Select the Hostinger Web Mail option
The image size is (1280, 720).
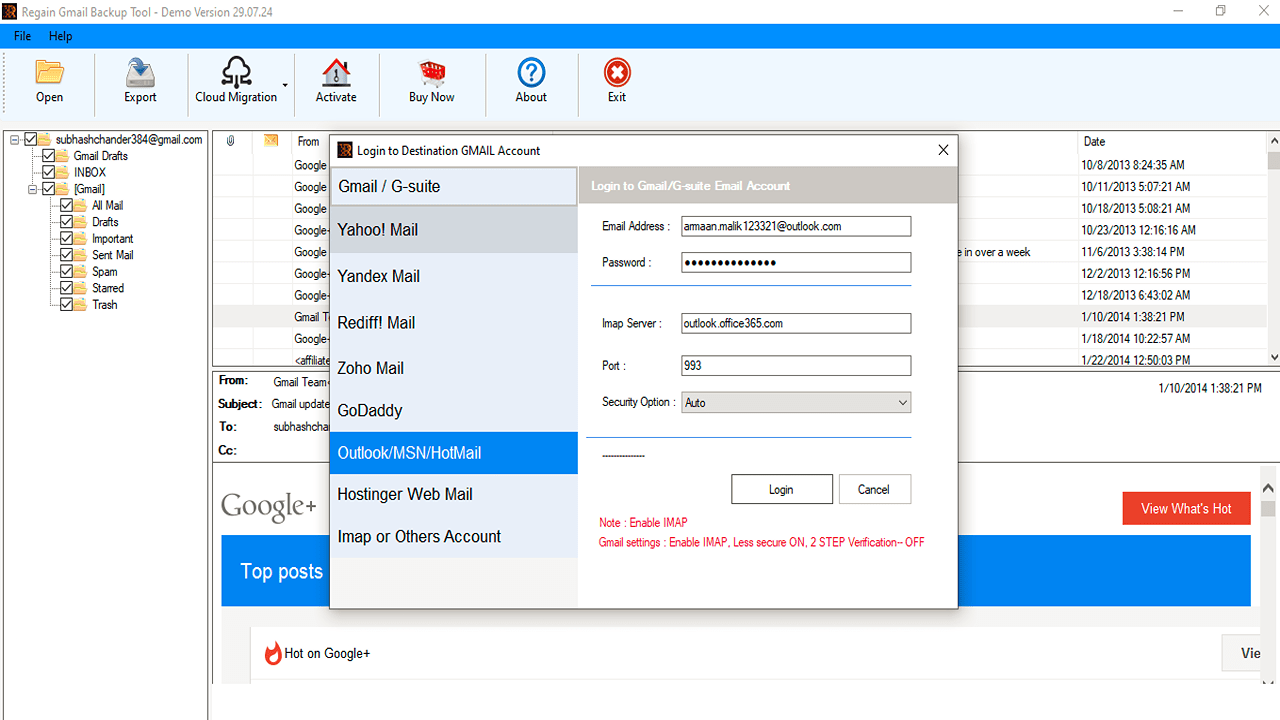pyautogui.click(x=453, y=494)
